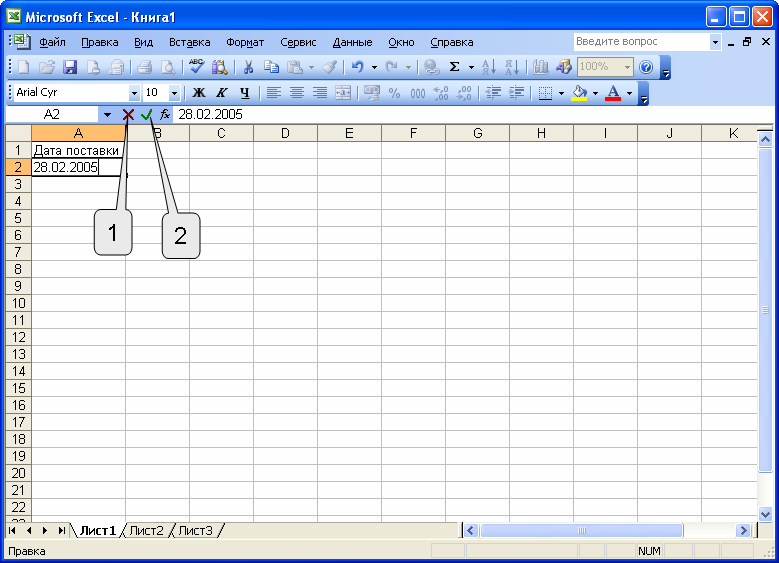The image size is (779, 563).
Task: Sort ascending with the A-Z icon
Action: [489, 67]
